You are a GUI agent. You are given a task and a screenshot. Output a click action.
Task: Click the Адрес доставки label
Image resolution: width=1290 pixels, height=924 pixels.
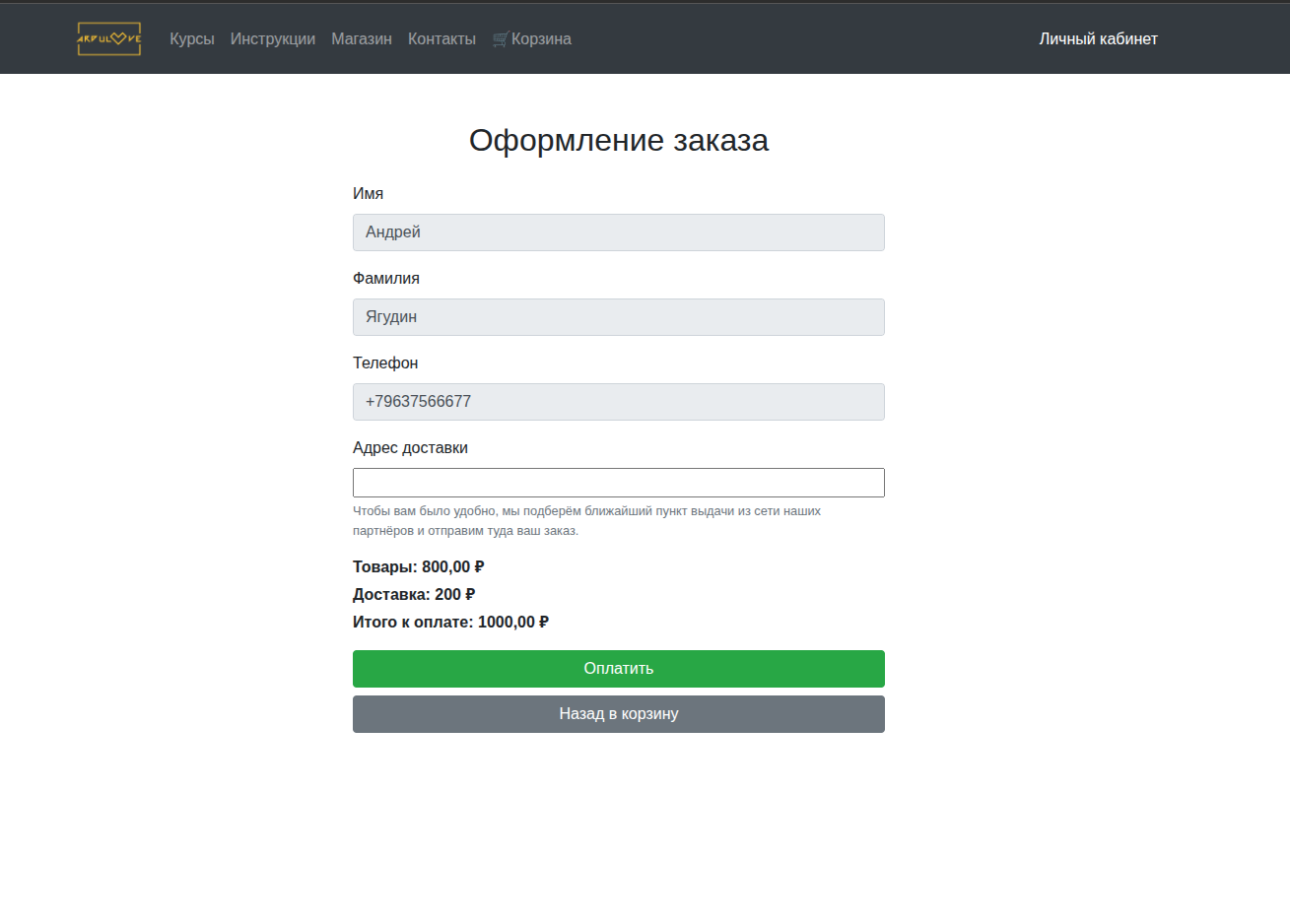click(410, 448)
